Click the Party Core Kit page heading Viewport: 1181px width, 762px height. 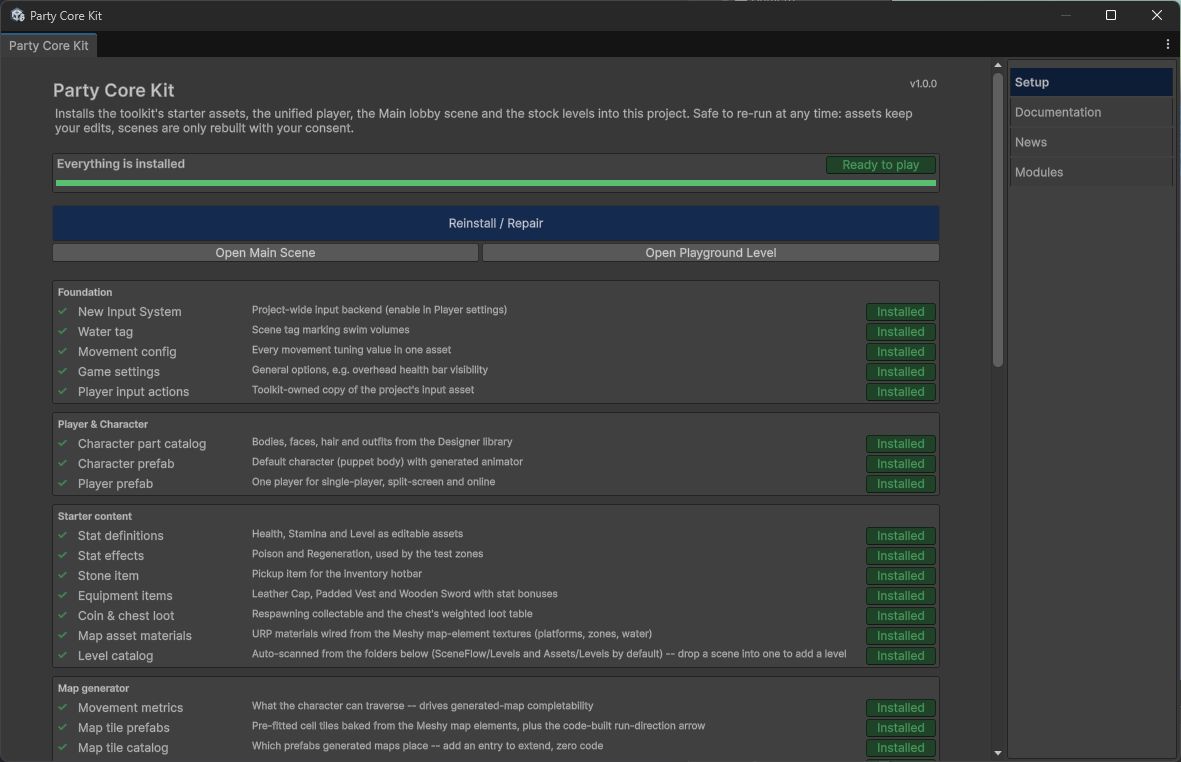[x=113, y=90]
